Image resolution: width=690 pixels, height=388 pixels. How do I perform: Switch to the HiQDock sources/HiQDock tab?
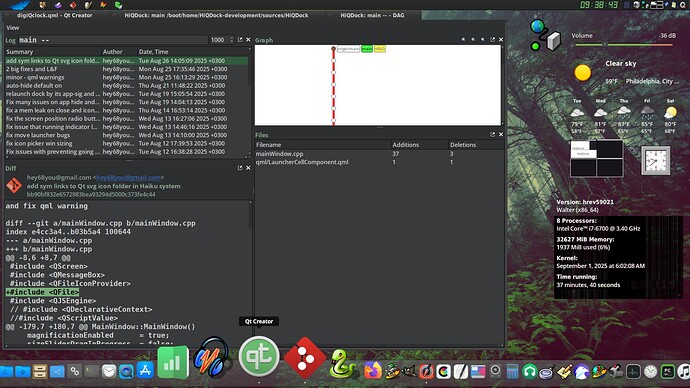pyautogui.click(x=216, y=15)
